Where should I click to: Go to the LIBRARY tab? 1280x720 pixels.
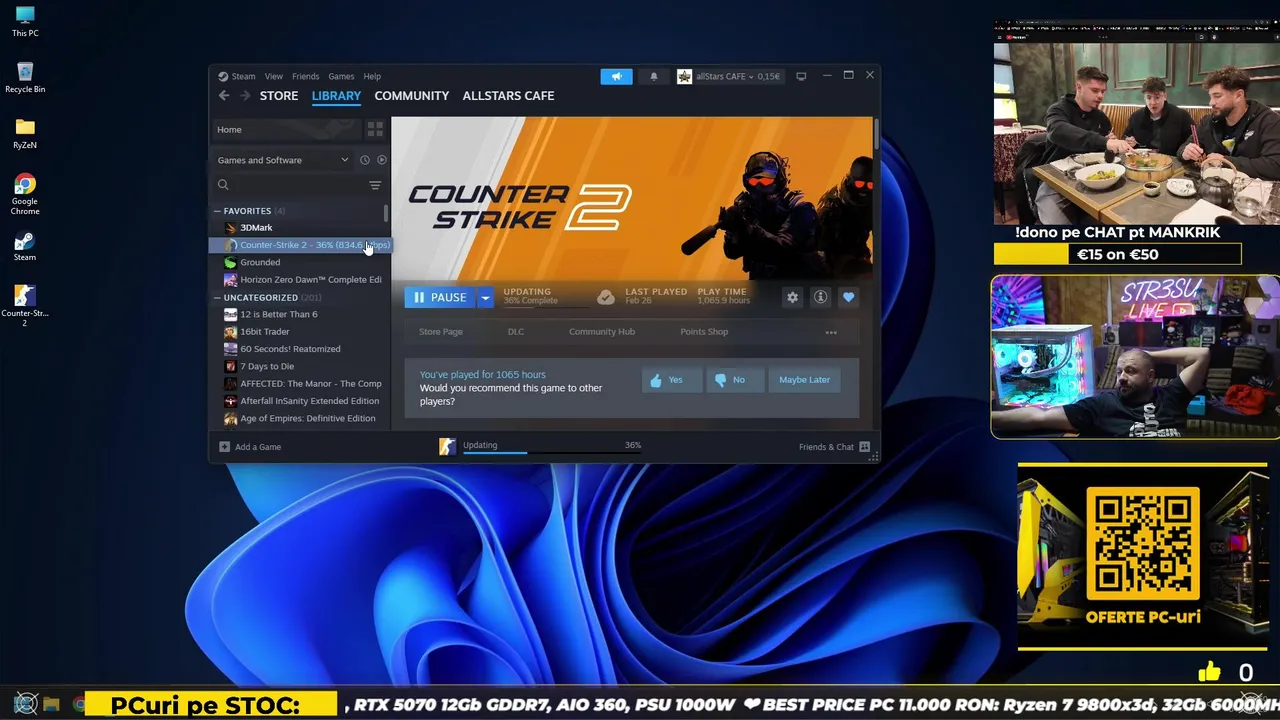click(x=336, y=96)
